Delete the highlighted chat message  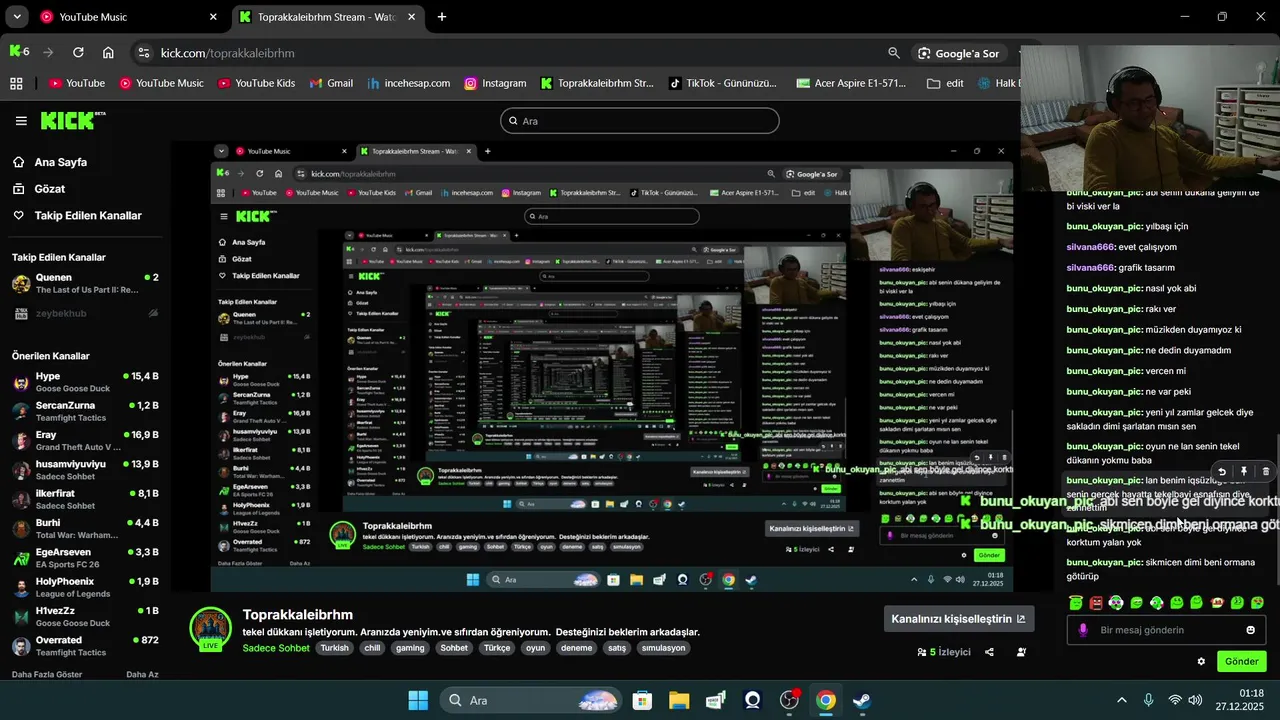1266,471
